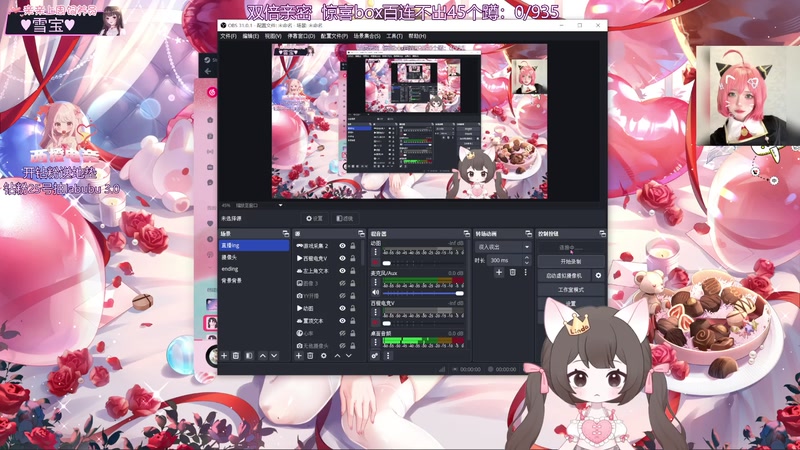Add a new scene with the plus icon in 场景 panel
Image resolution: width=800 pixels, height=450 pixels.
(224, 356)
